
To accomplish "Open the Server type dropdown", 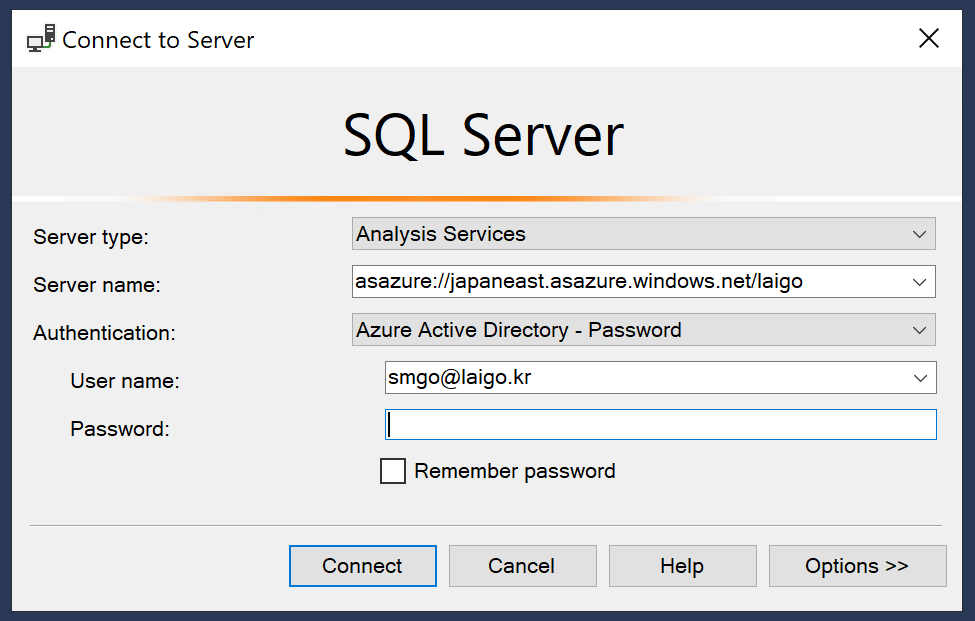I will (x=644, y=234).
